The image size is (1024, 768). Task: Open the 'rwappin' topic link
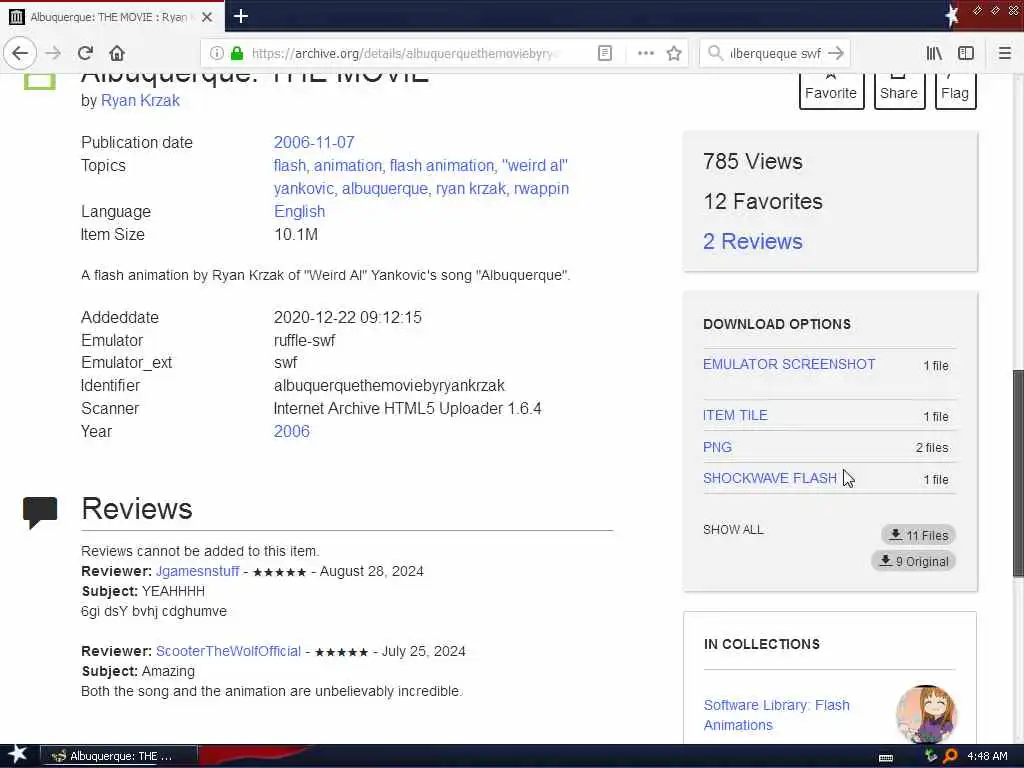[x=541, y=189]
